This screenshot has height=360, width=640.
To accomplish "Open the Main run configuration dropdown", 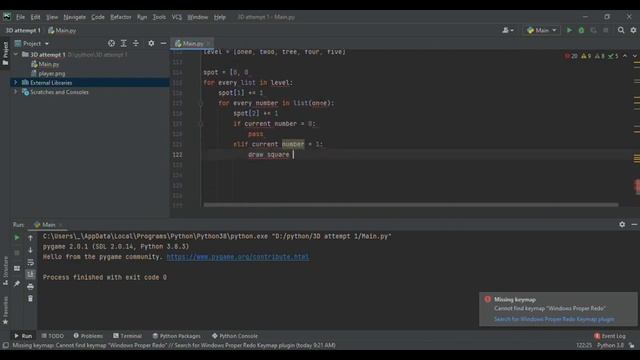I will point(542,30).
